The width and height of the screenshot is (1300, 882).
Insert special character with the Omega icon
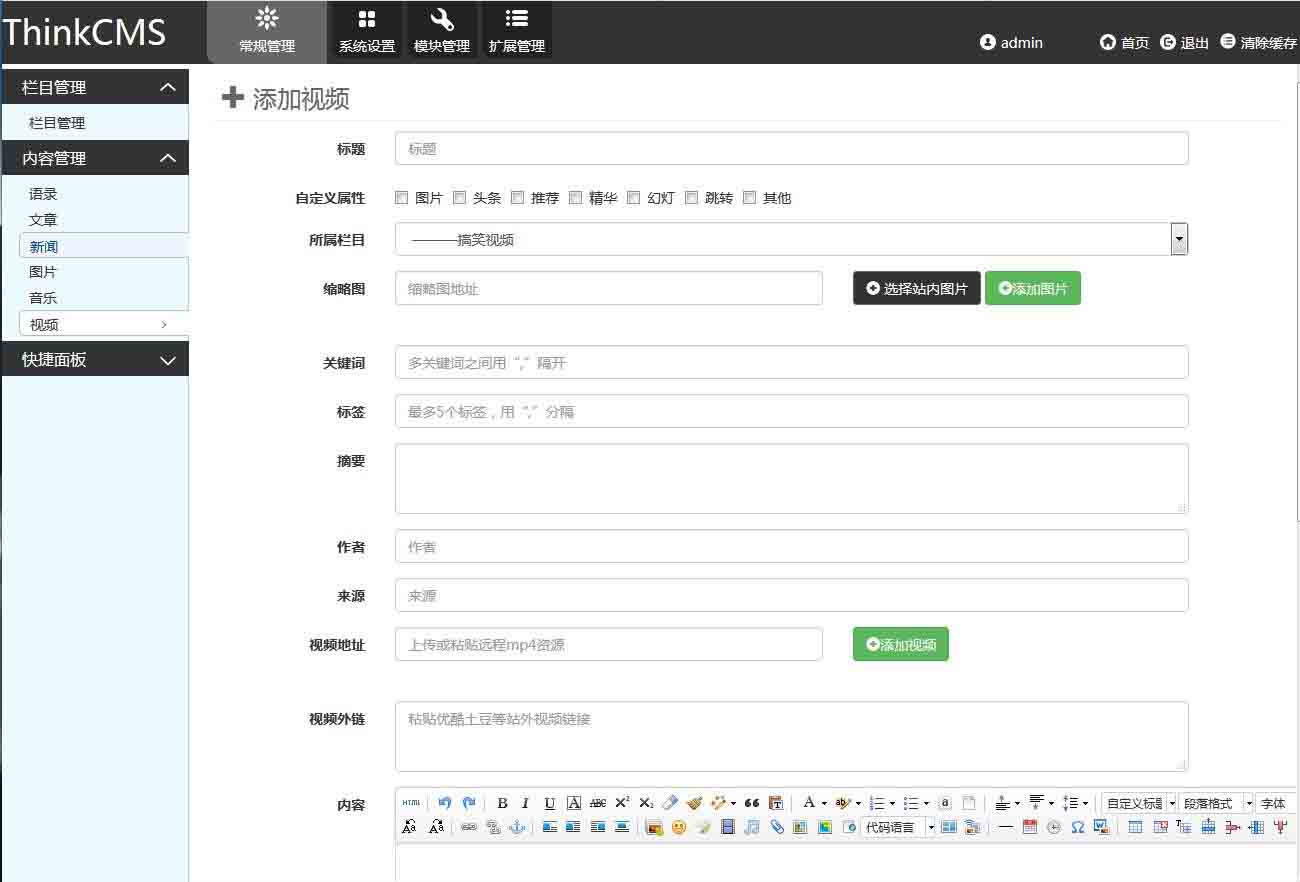[1077, 827]
